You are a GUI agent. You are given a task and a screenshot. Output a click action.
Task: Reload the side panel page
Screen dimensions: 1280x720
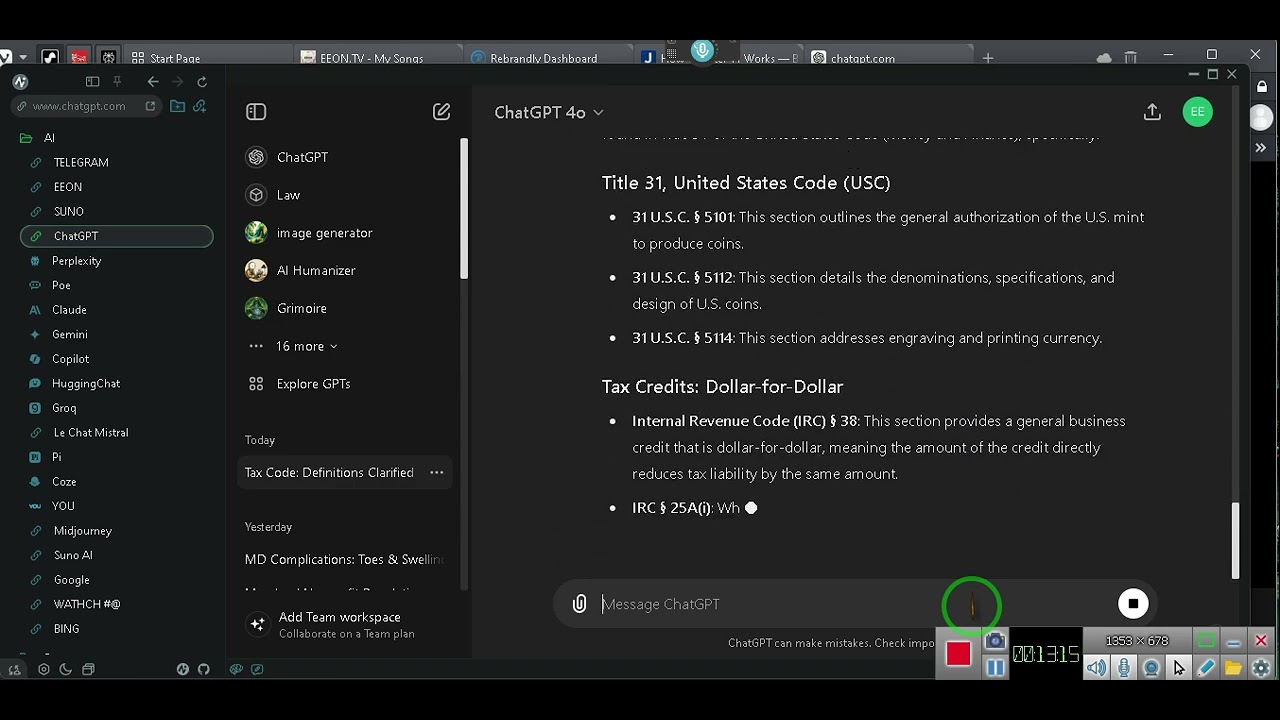pos(202,82)
